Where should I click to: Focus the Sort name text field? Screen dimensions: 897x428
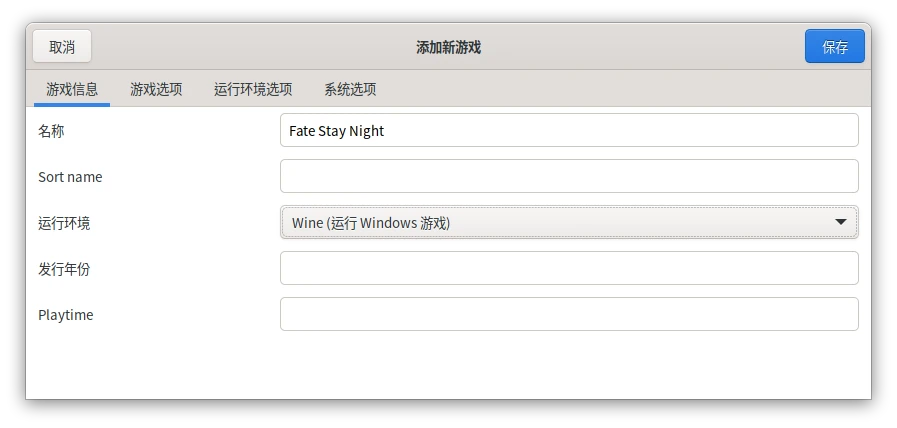(x=568, y=176)
